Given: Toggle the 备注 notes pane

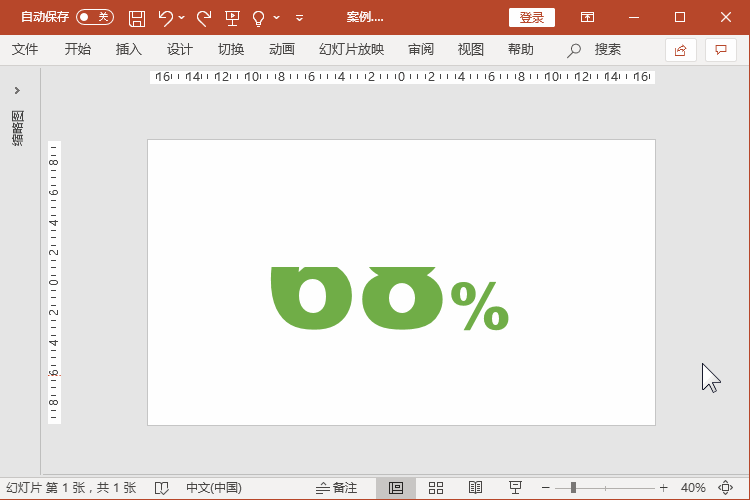Looking at the screenshot, I should click(336, 488).
